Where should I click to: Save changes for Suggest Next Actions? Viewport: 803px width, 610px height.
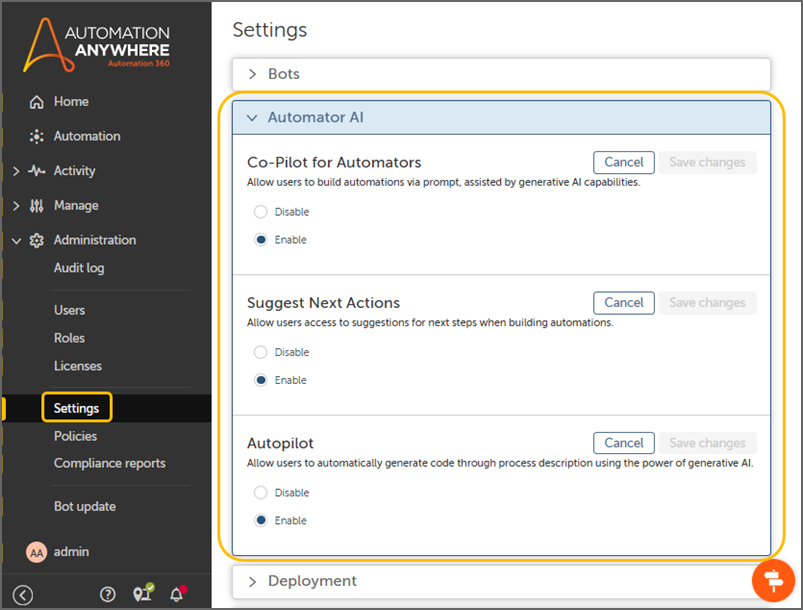click(707, 303)
